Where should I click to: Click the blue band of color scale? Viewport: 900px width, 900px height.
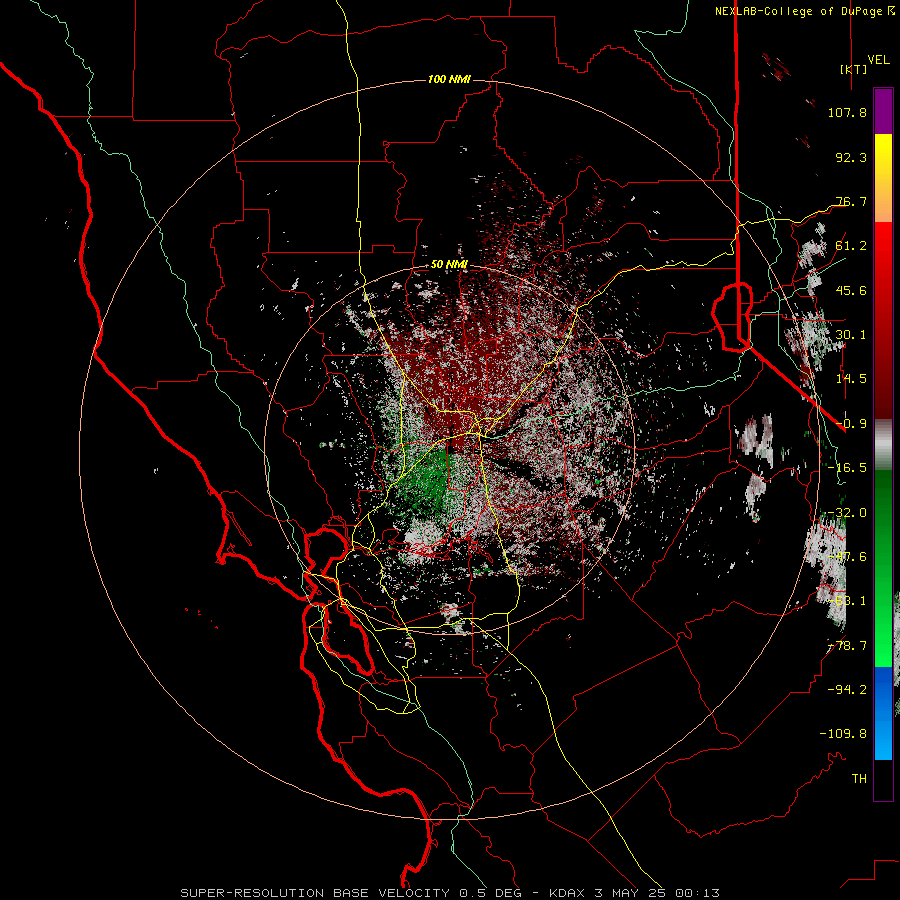(x=883, y=713)
